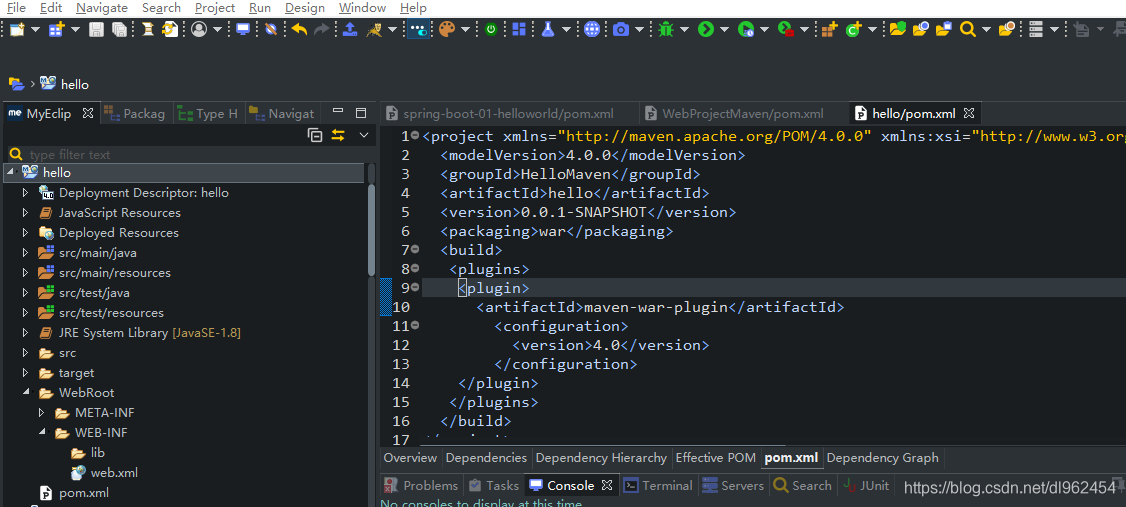Click the blue upload deploy icon

click(350, 29)
